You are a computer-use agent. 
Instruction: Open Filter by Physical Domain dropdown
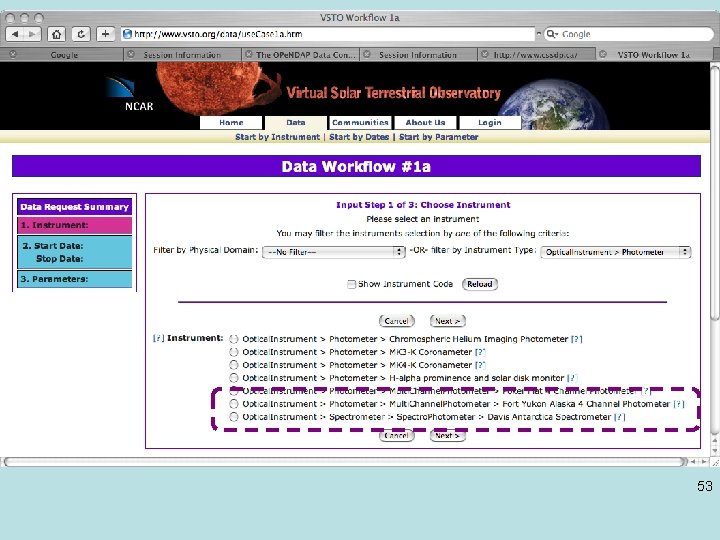pos(333,252)
